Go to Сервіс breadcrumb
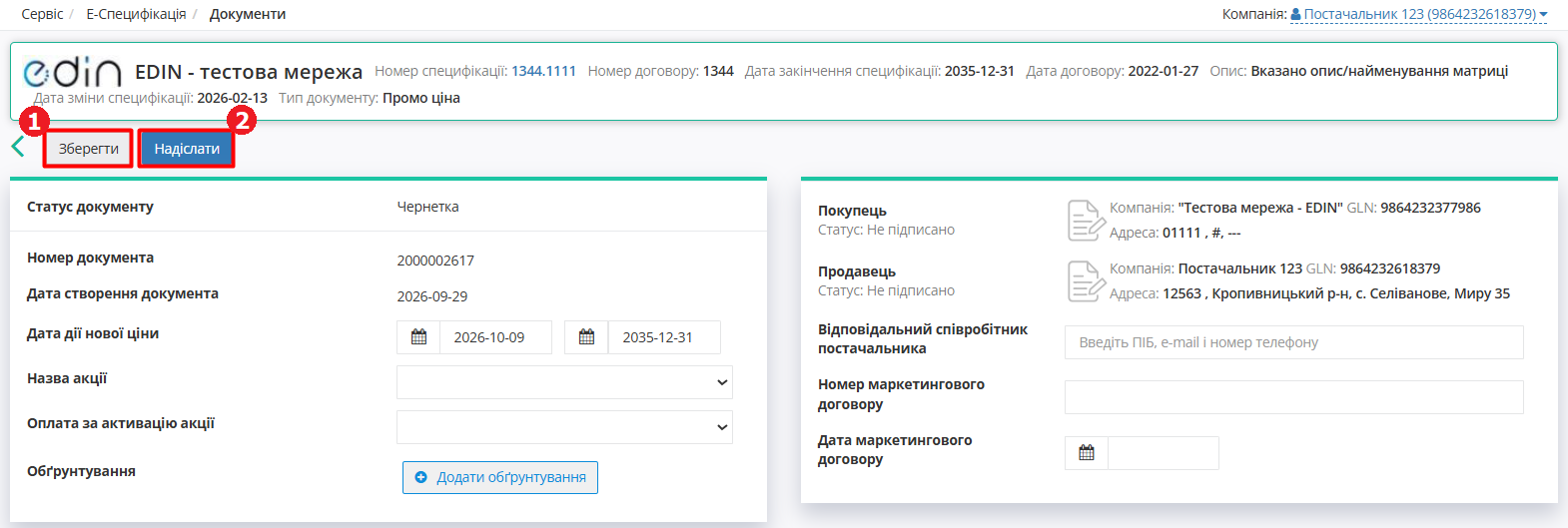 [42, 14]
